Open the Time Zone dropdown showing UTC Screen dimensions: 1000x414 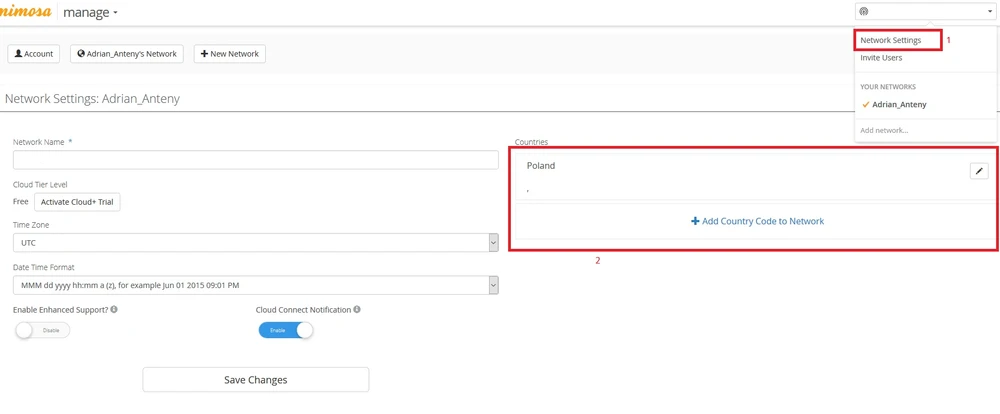[x=255, y=243]
